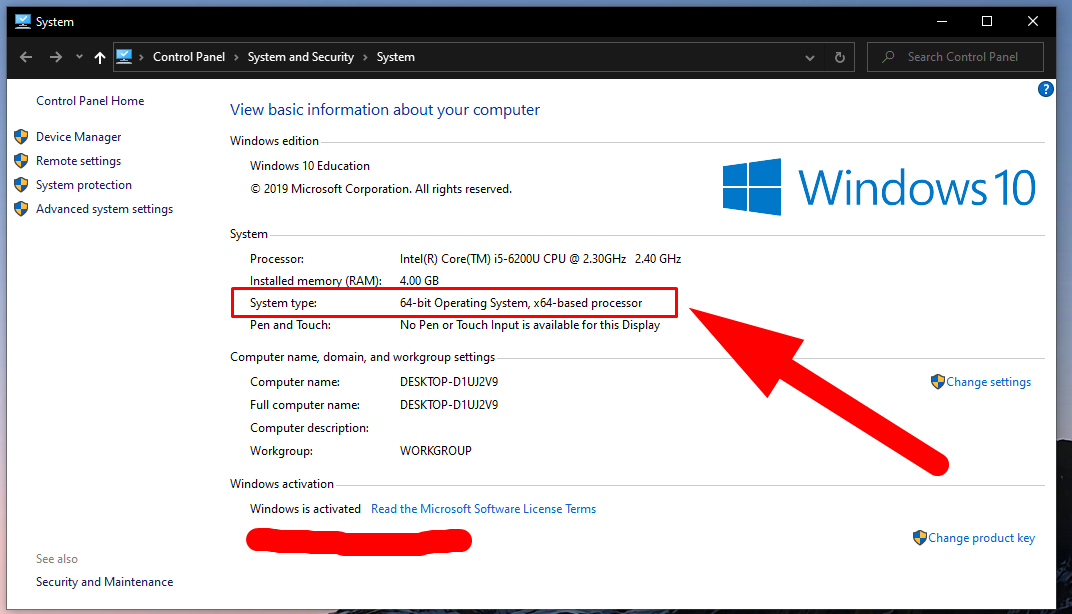Select Control Panel breadcrumb
This screenshot has height=614, width=1072.
point(189,57)
